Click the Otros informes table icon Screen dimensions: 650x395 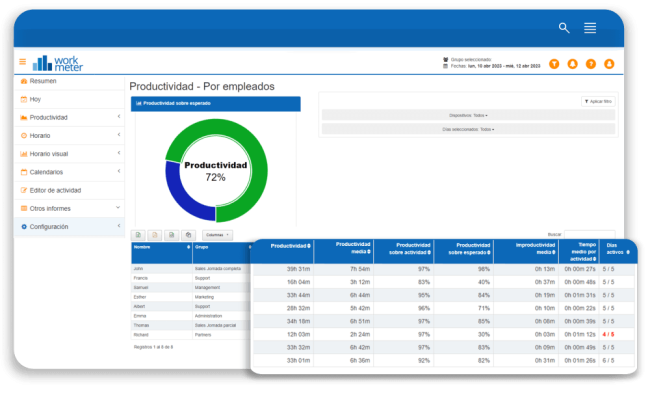point(24,208)
